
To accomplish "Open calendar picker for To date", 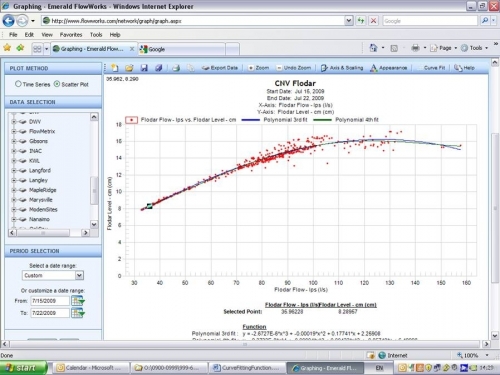I will pos(78,313).
